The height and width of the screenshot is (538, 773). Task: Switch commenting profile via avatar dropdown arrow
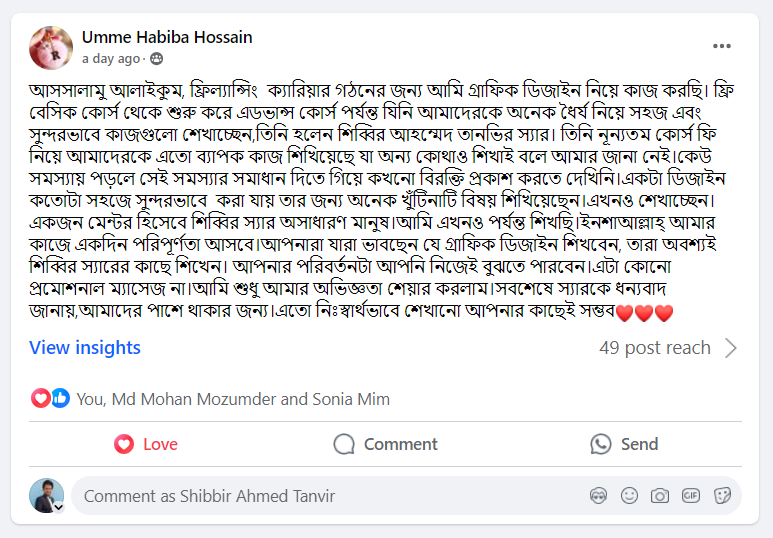(59, 507)
